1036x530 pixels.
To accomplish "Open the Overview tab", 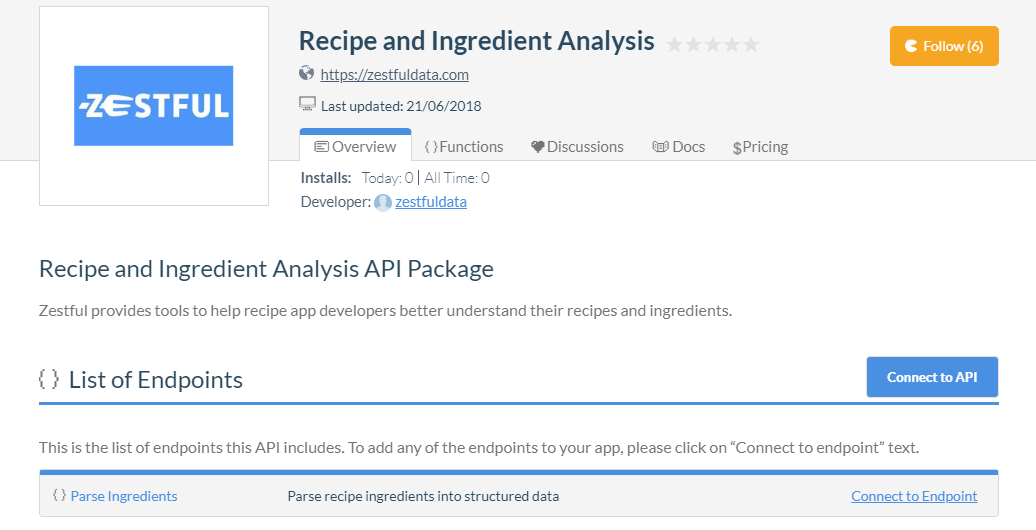I will (x=355, y=147).
